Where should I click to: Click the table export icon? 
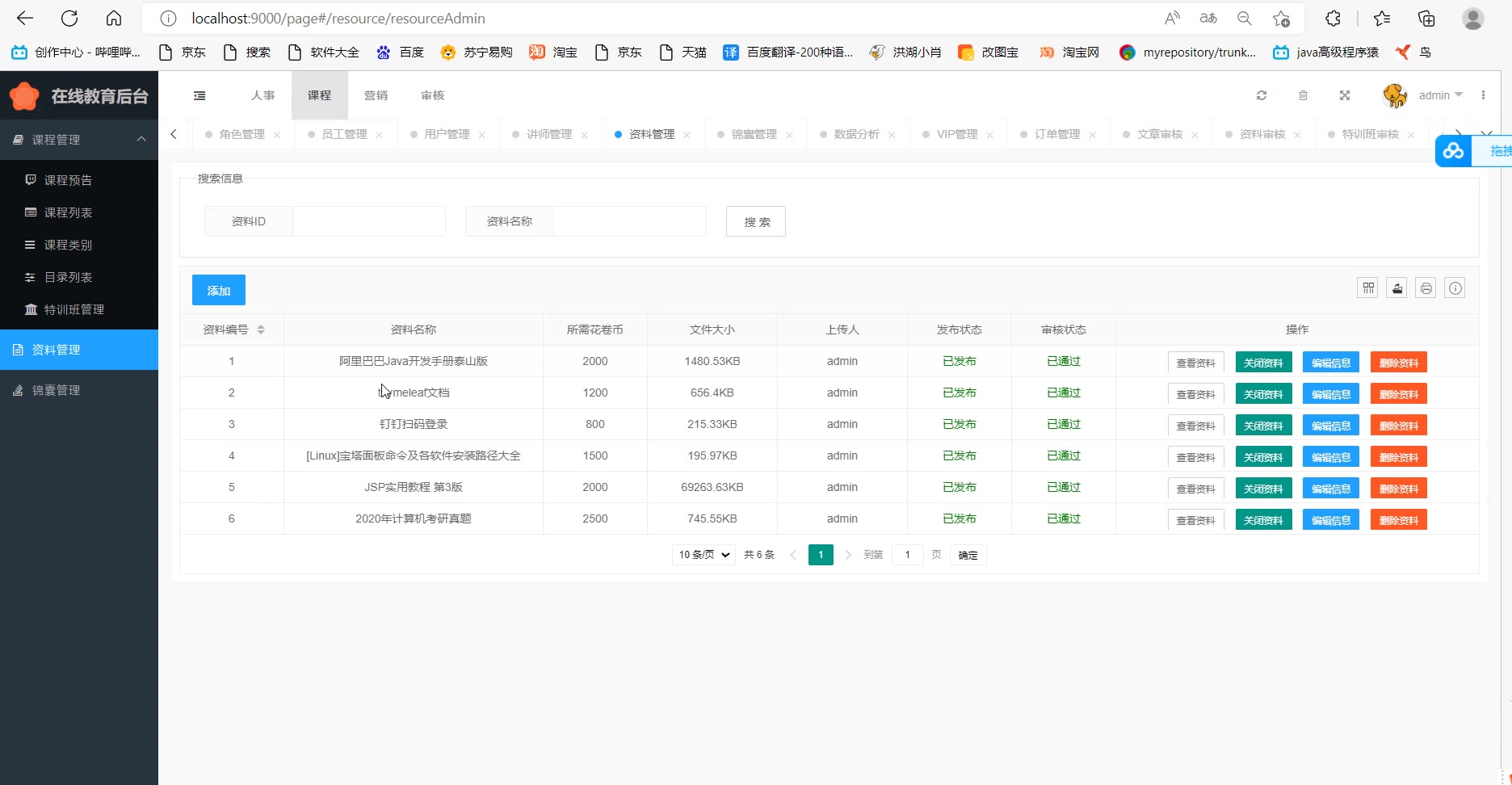pyautogui.click(x=1396, y=288)
